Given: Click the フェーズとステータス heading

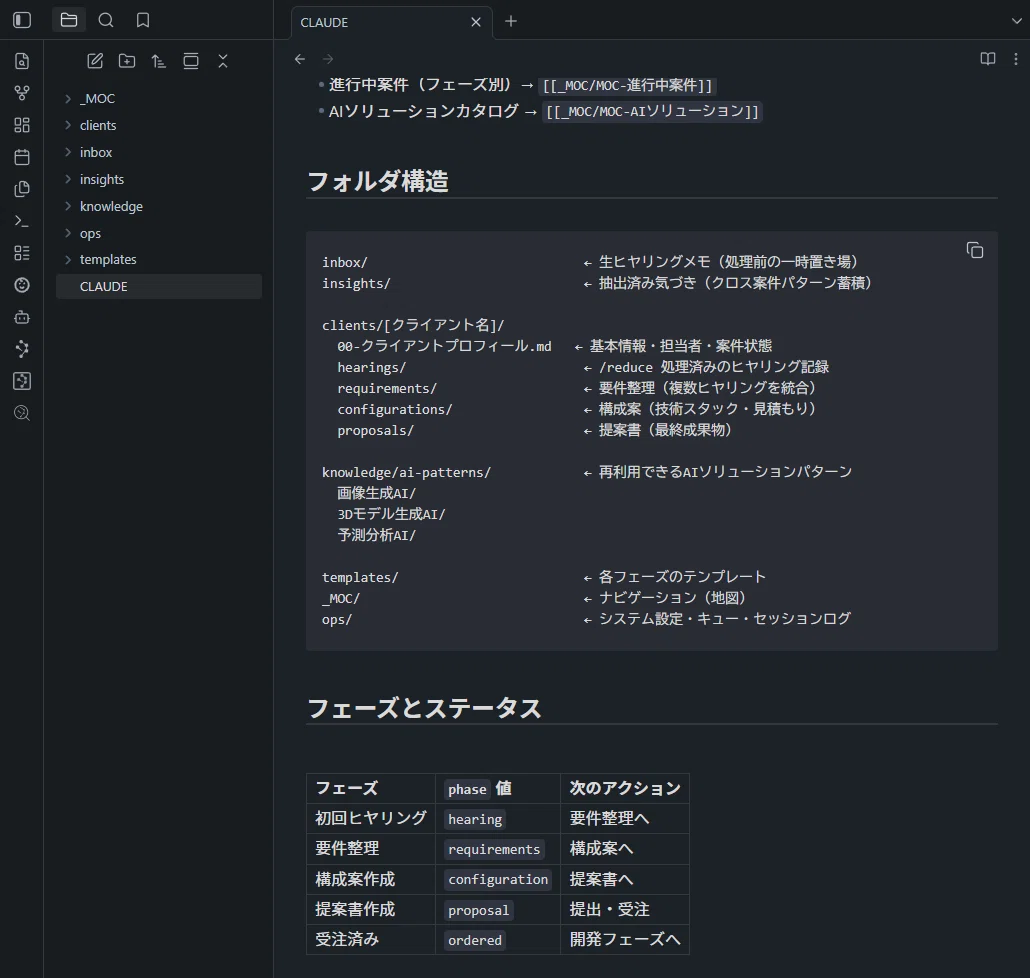Looking at the screenshot, I should (424, 708).
